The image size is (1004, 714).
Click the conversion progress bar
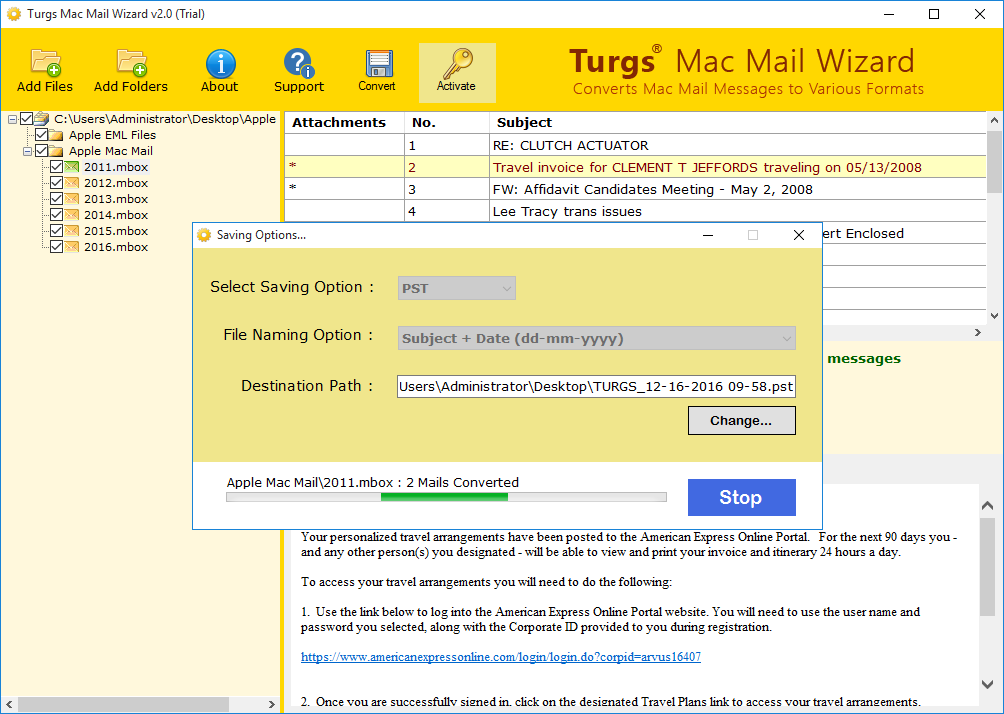pos(446,497)
